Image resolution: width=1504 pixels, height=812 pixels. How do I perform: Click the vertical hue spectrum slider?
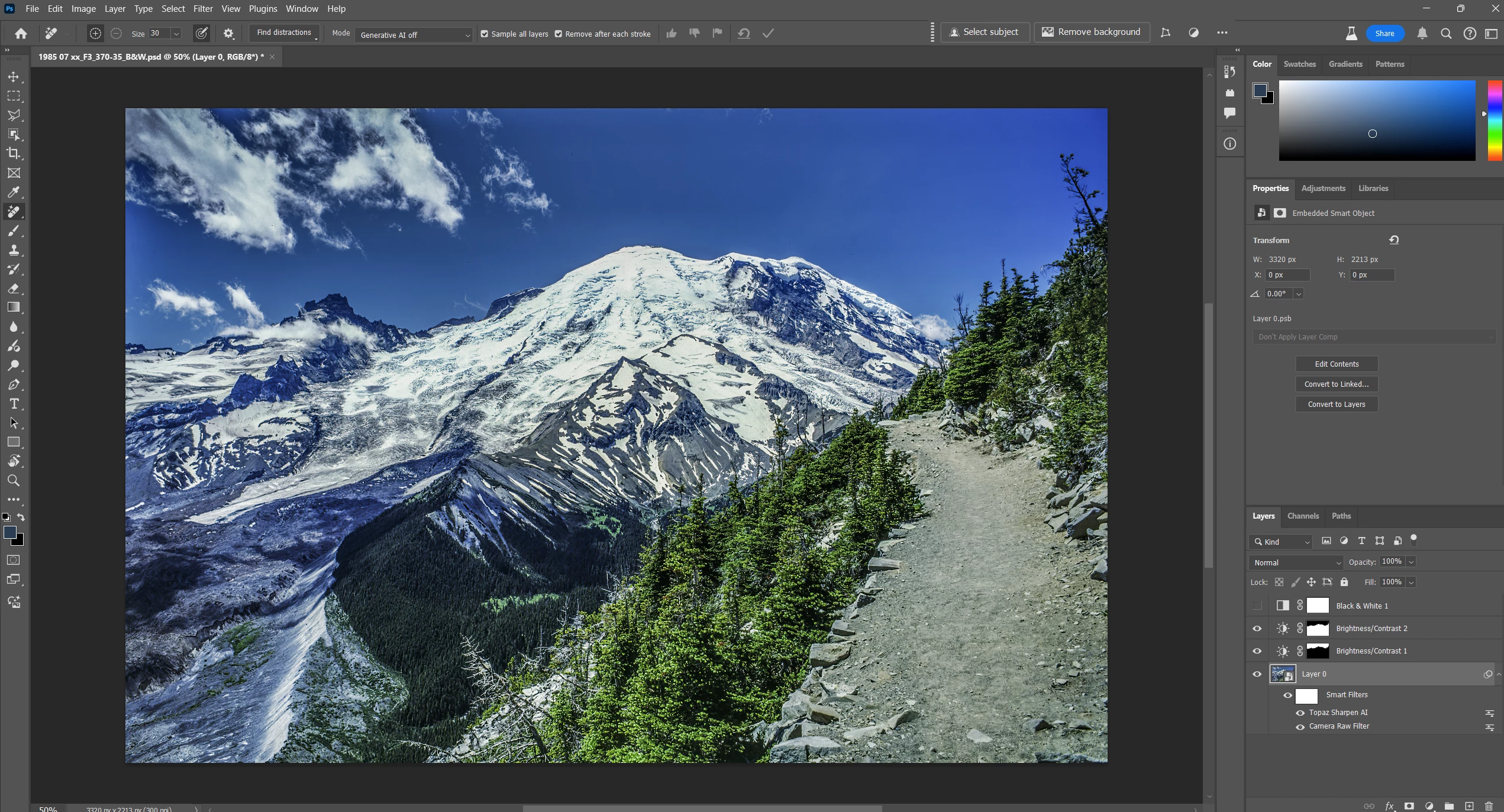tap(1495, 121)
